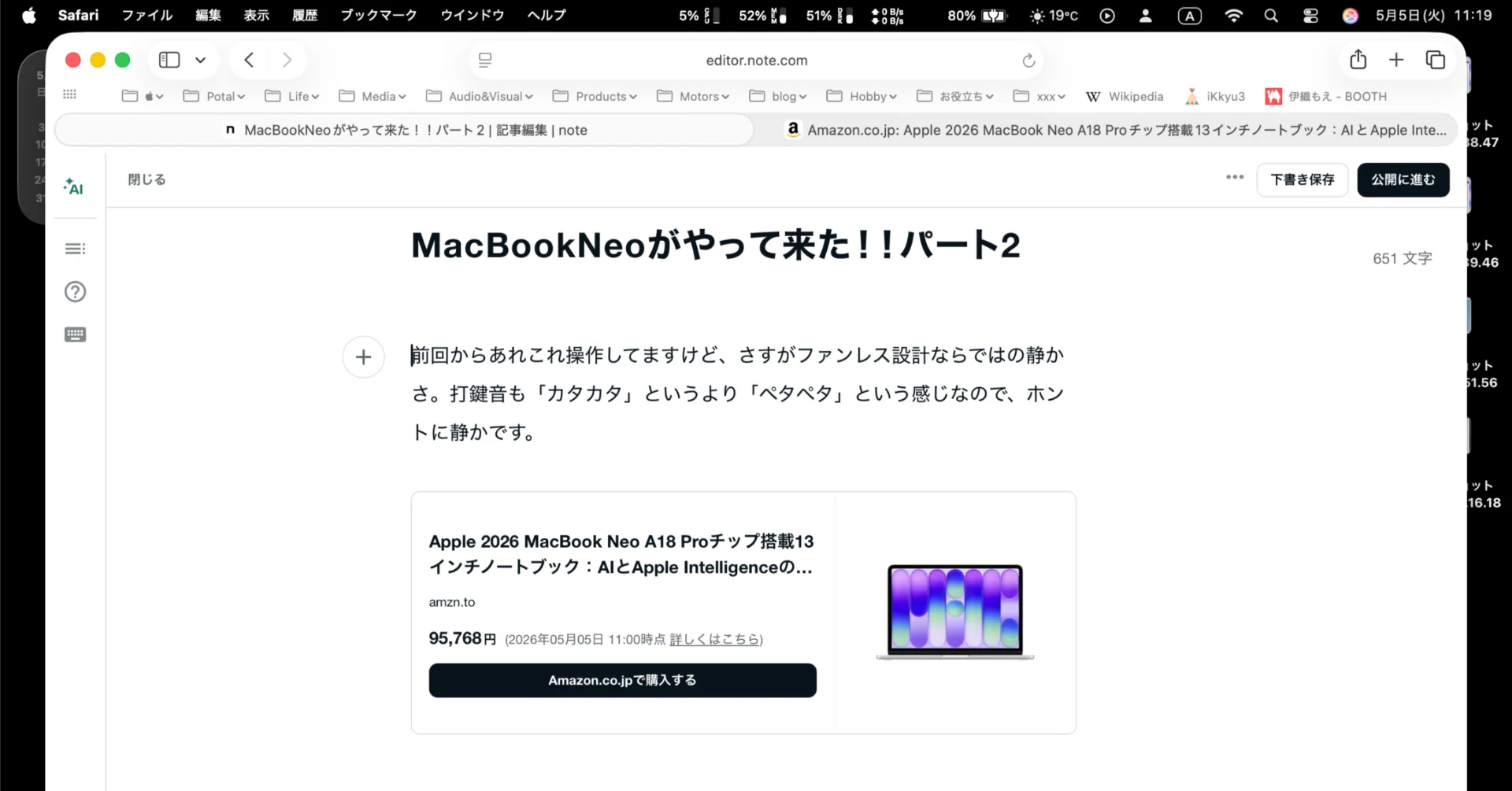Click the MacBook Neo product thumbnail
The height and width of the screenshot is (791, 1512).
(x=954, y=612)
